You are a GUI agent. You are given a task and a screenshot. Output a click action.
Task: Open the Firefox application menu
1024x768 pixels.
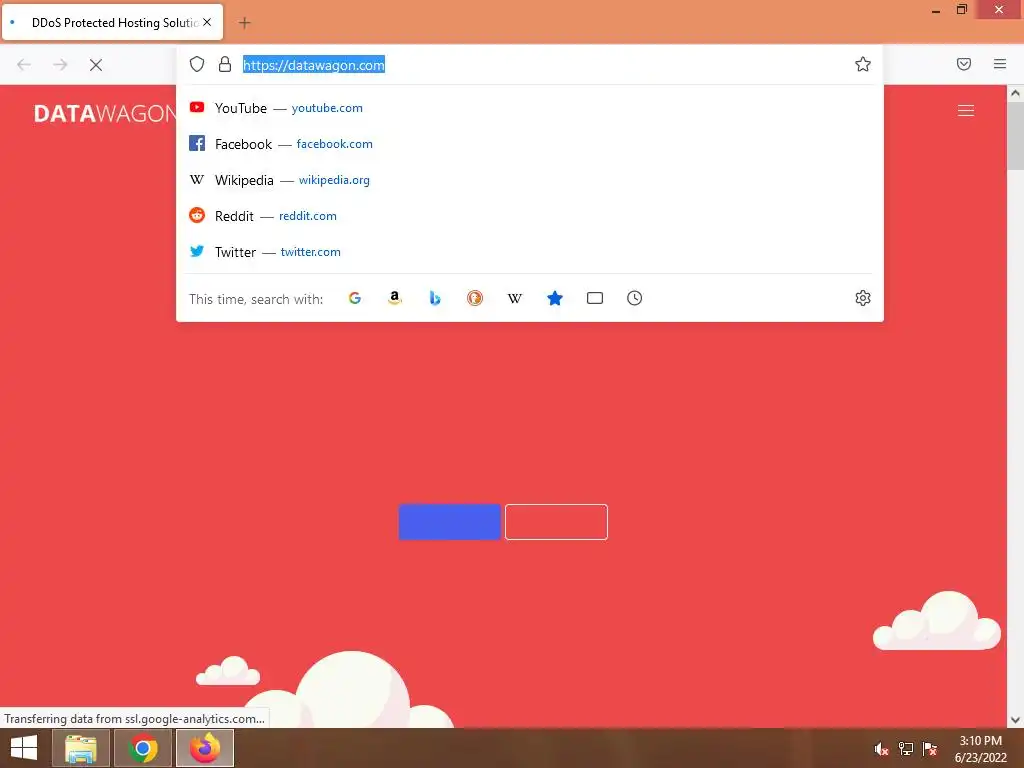(1000, 64)
